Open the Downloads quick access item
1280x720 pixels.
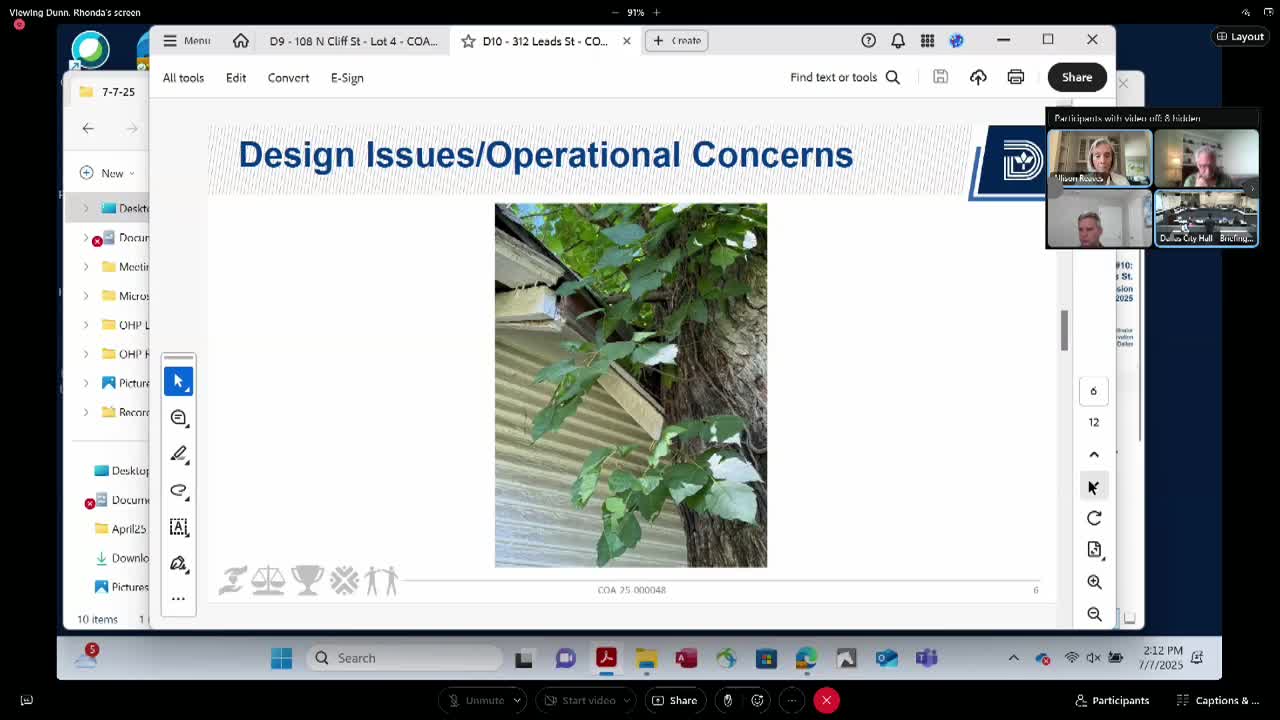tap(121, 558)
